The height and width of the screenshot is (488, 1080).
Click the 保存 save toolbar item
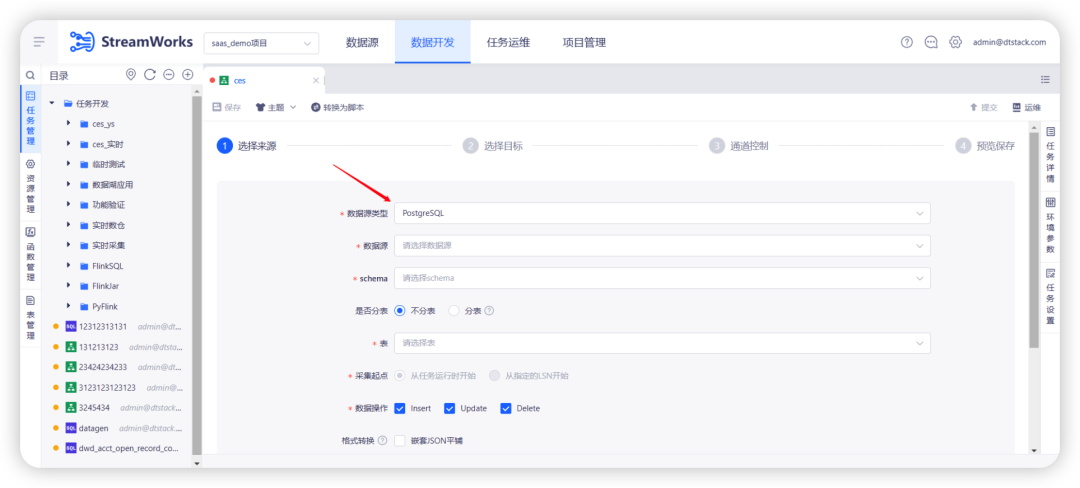click(227, 107)
